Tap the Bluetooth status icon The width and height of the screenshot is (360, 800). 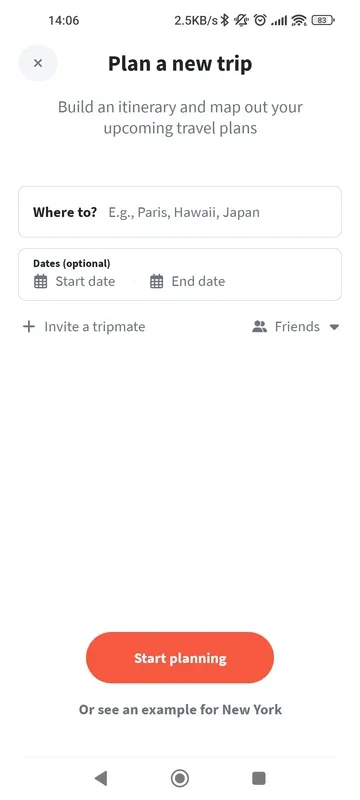tap(224, 20)
